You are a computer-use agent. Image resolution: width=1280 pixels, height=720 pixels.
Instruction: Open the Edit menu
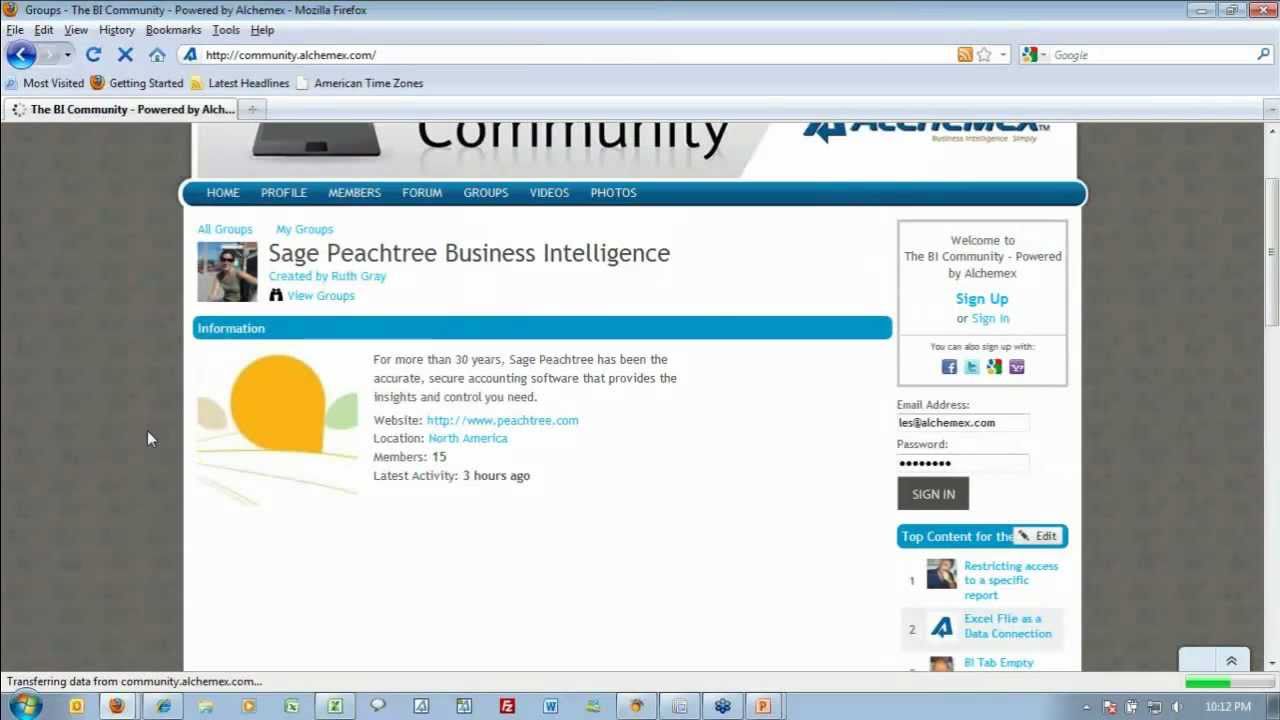click(44, 30)
